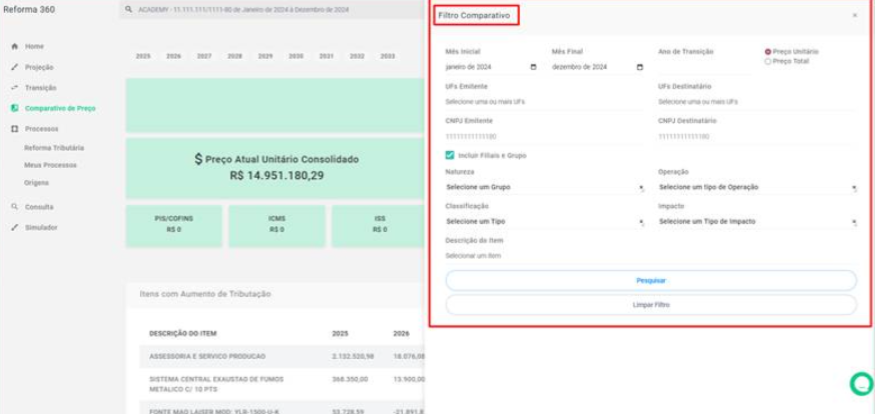Open the Mês Final calendar picker icon
The image size is (875, 414).
pyautogui.click(x=640, y=68)
